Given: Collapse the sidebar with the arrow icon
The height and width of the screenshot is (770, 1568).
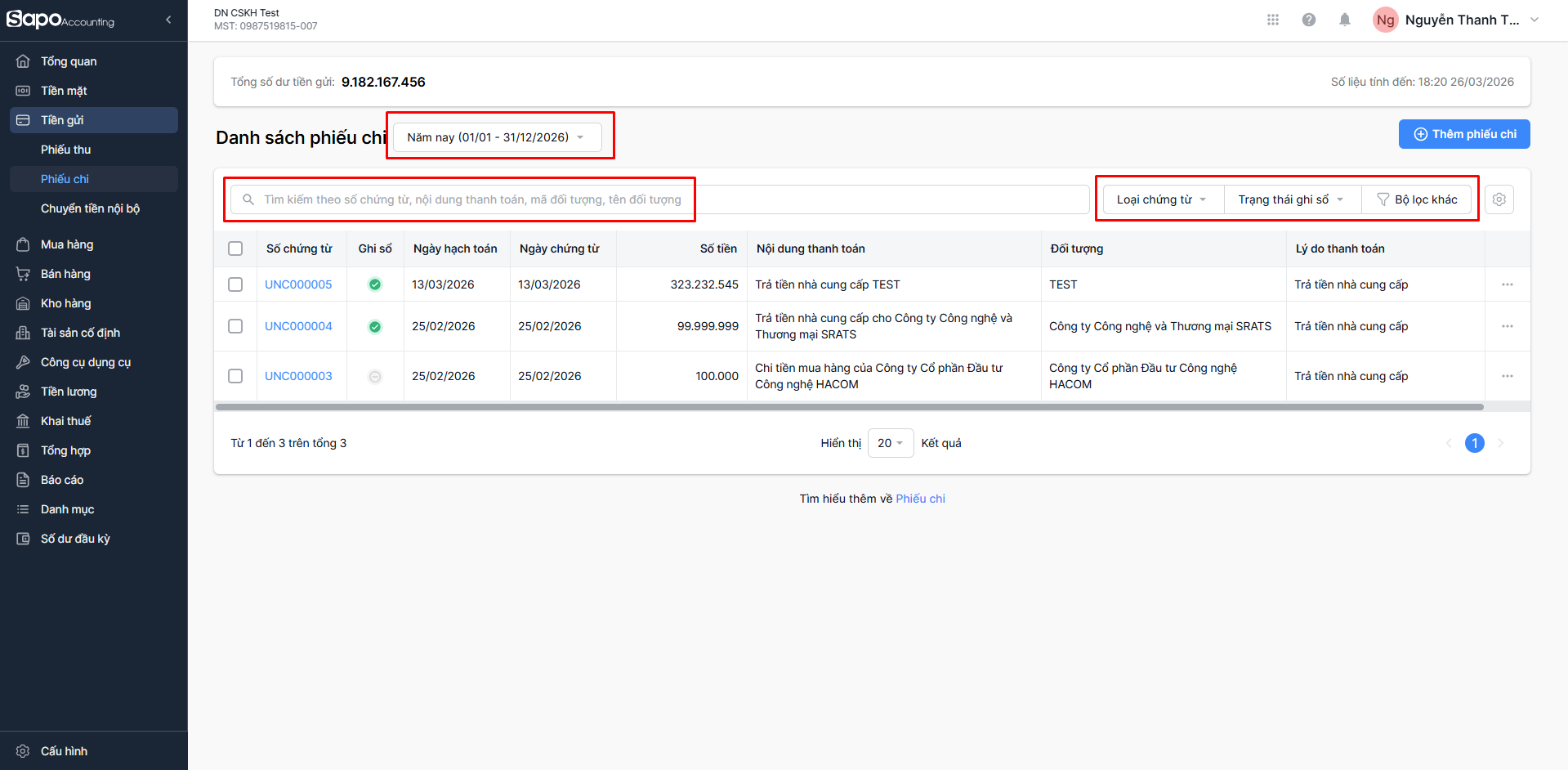Looking at the screenshot, I should [168, 20].
